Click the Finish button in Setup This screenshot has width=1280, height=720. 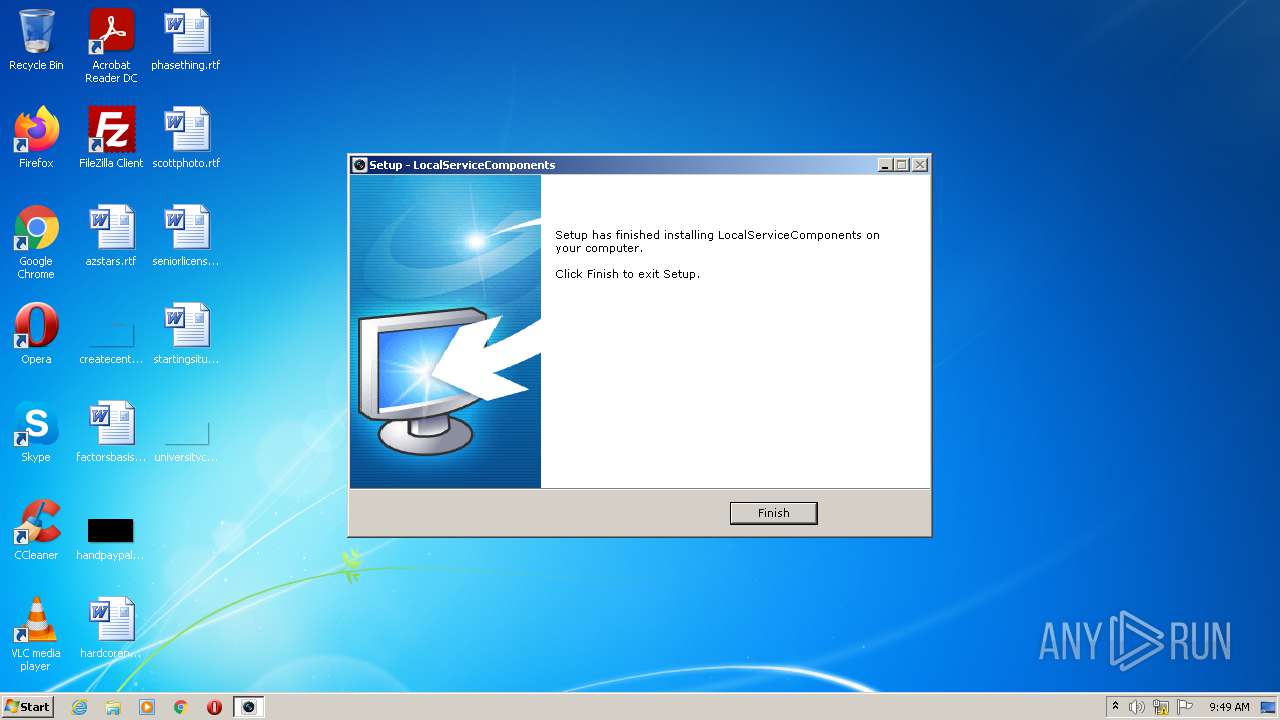(773, 513)
